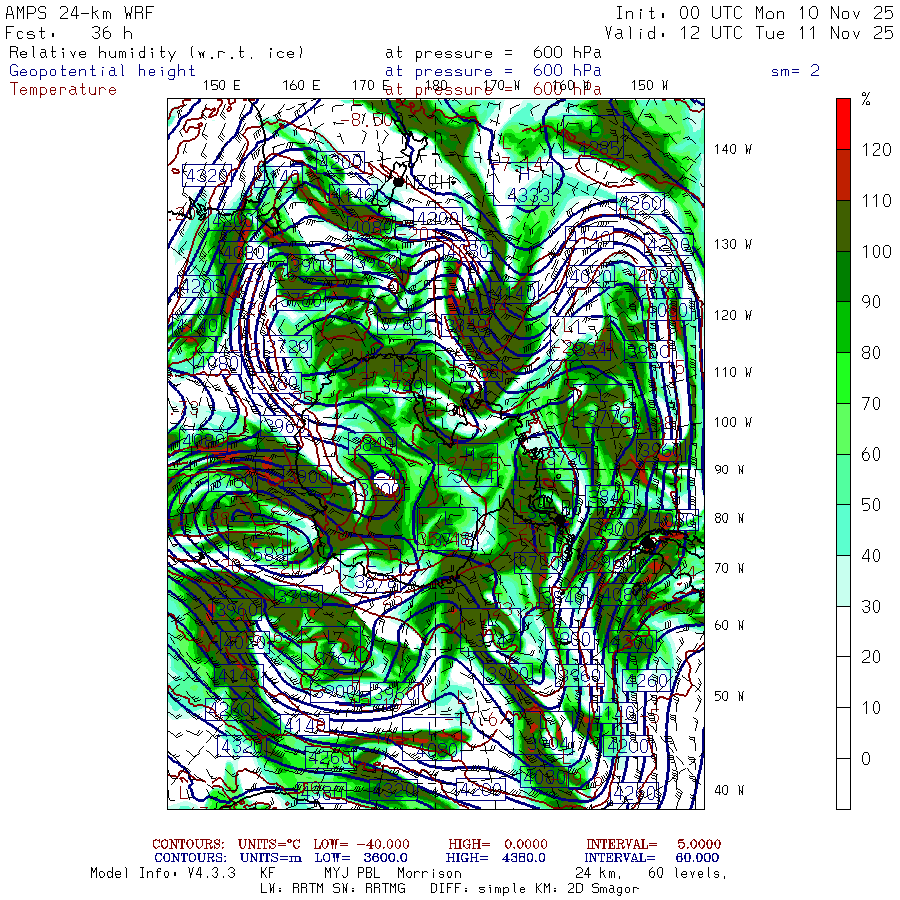Screen dimensions: 900x900
Task: Click the red 'LOW= -40.000' value
Action: 362,844
